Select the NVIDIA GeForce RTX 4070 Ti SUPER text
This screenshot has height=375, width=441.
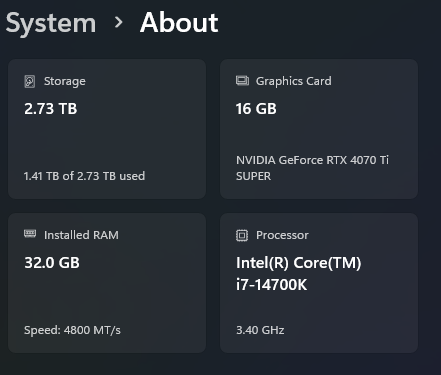(x=312, y=168)
